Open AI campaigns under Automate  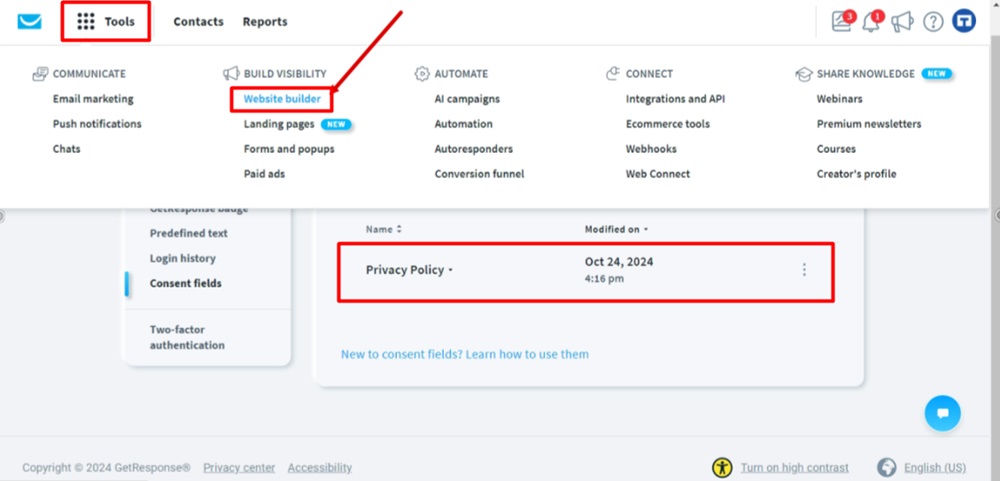467,99
